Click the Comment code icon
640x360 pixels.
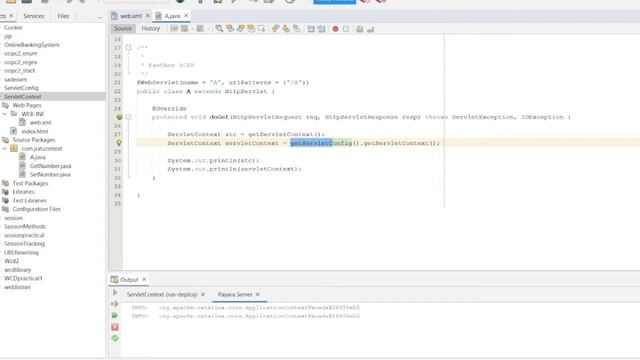tap(360, 29)
